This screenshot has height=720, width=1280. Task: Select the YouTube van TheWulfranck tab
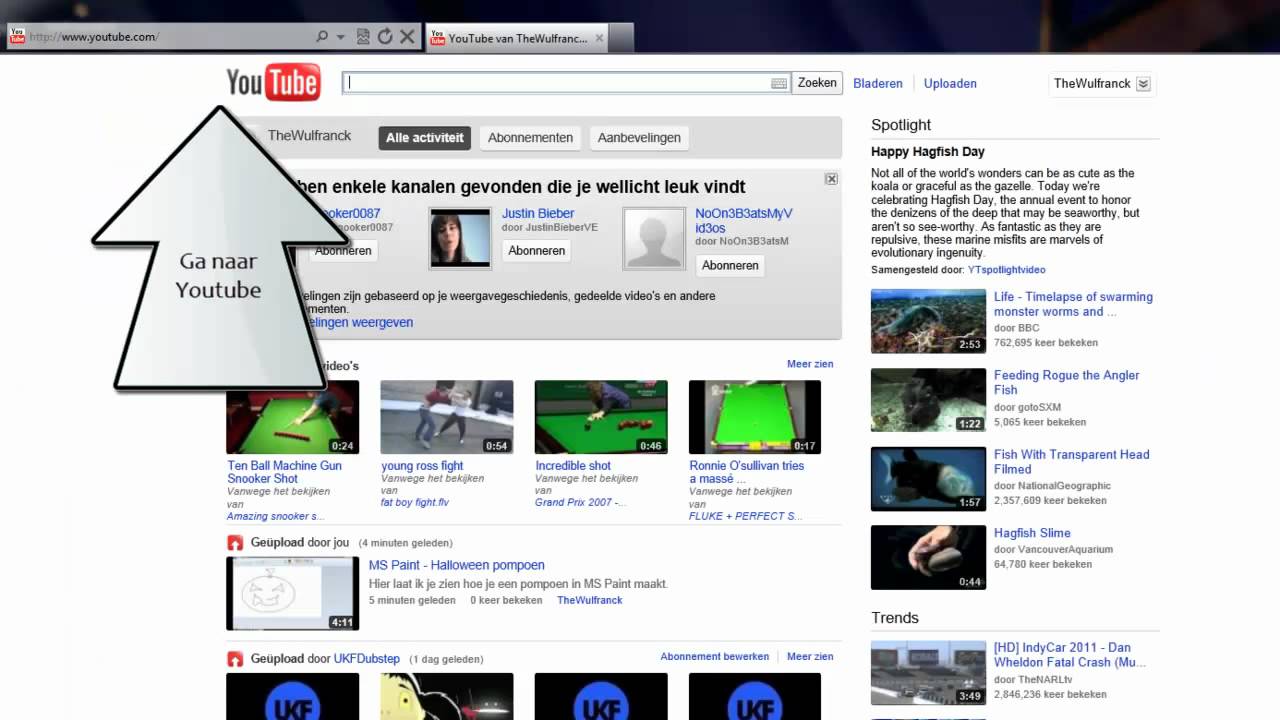(516, 38)
